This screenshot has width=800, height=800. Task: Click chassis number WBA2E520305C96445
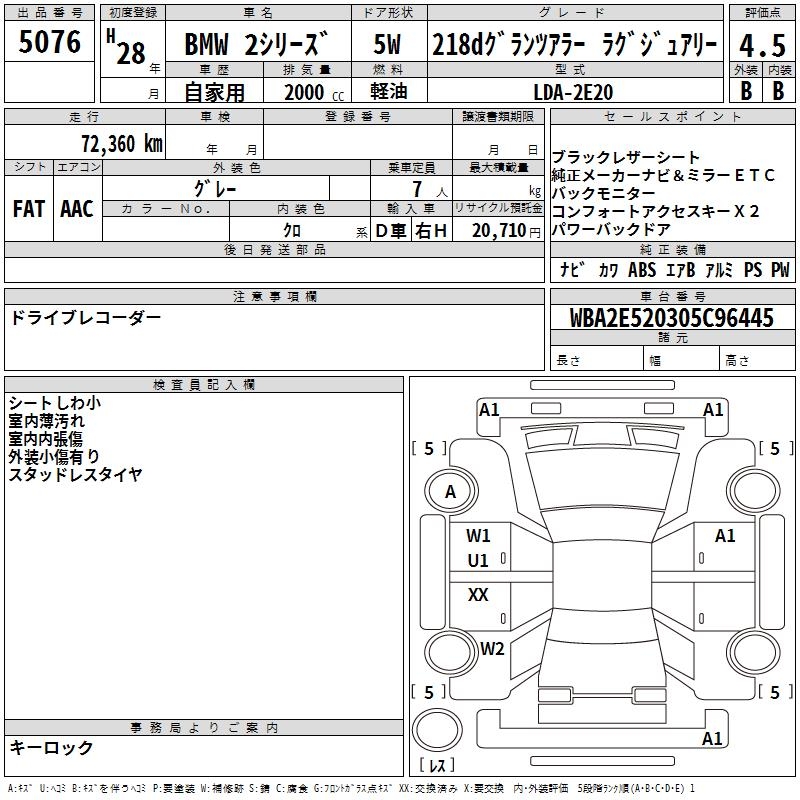pyautogui.click(x=671, y=318)
